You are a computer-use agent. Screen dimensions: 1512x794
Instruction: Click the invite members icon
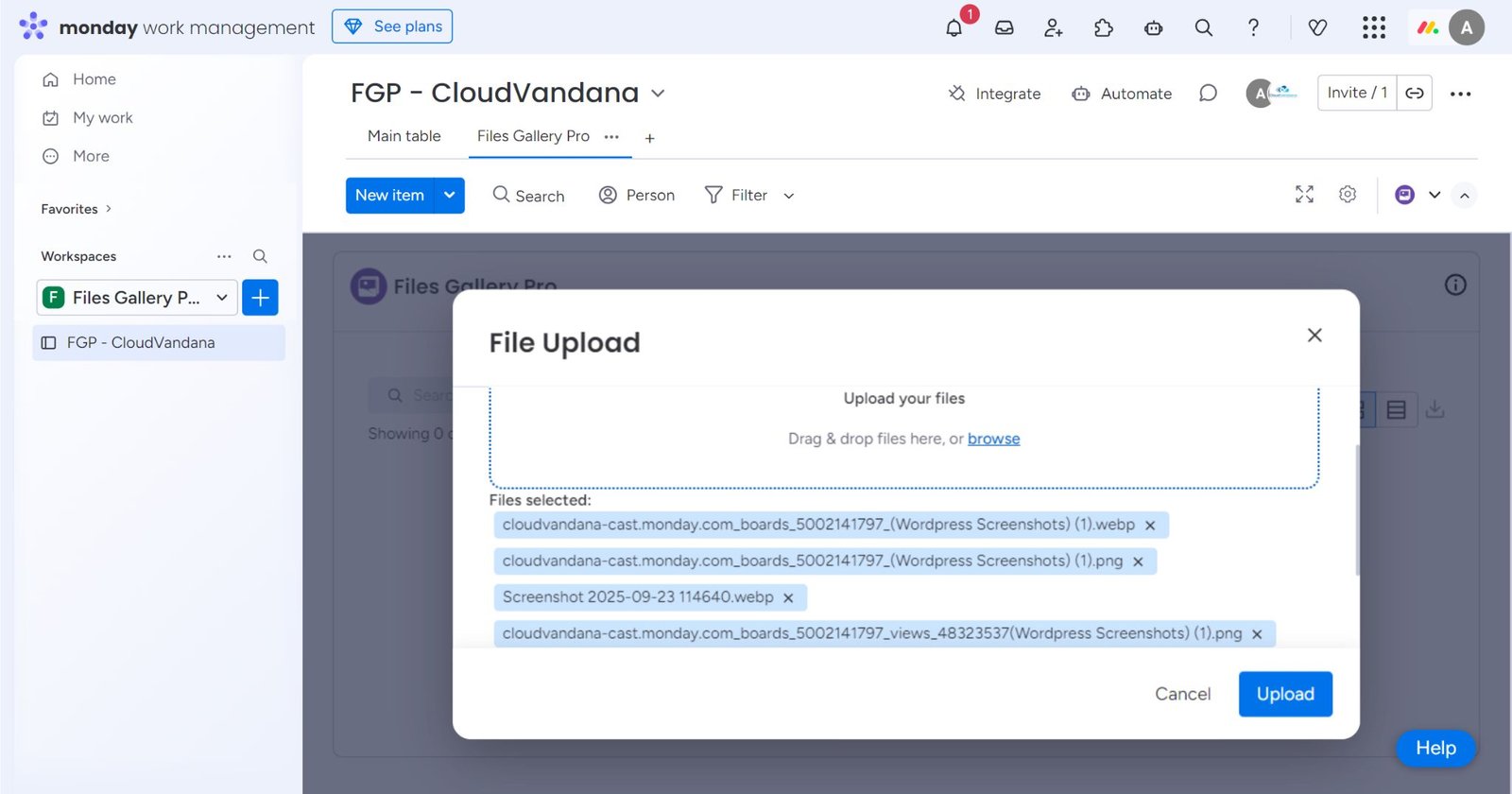tap(1054, 28)
